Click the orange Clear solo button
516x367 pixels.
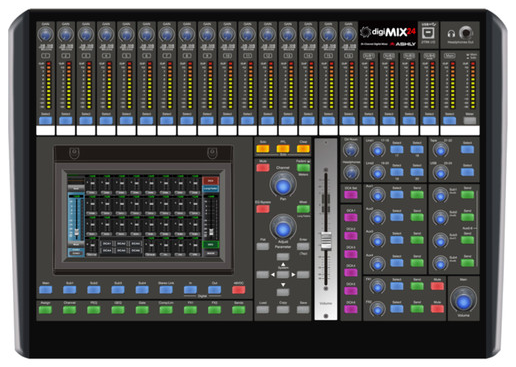(x=303, y=149)
